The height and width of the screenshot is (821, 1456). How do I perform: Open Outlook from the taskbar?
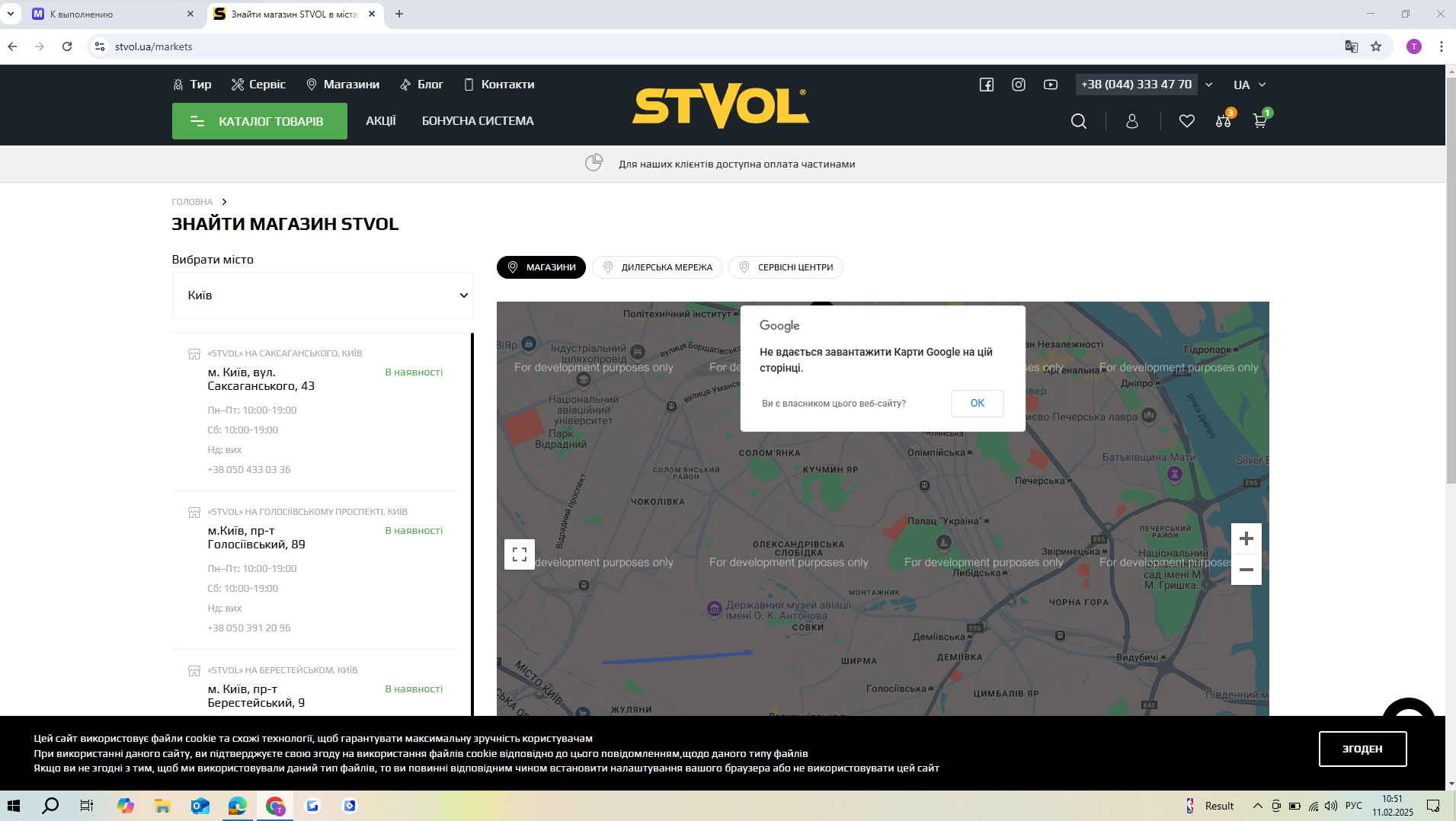[x=200, y=806]
